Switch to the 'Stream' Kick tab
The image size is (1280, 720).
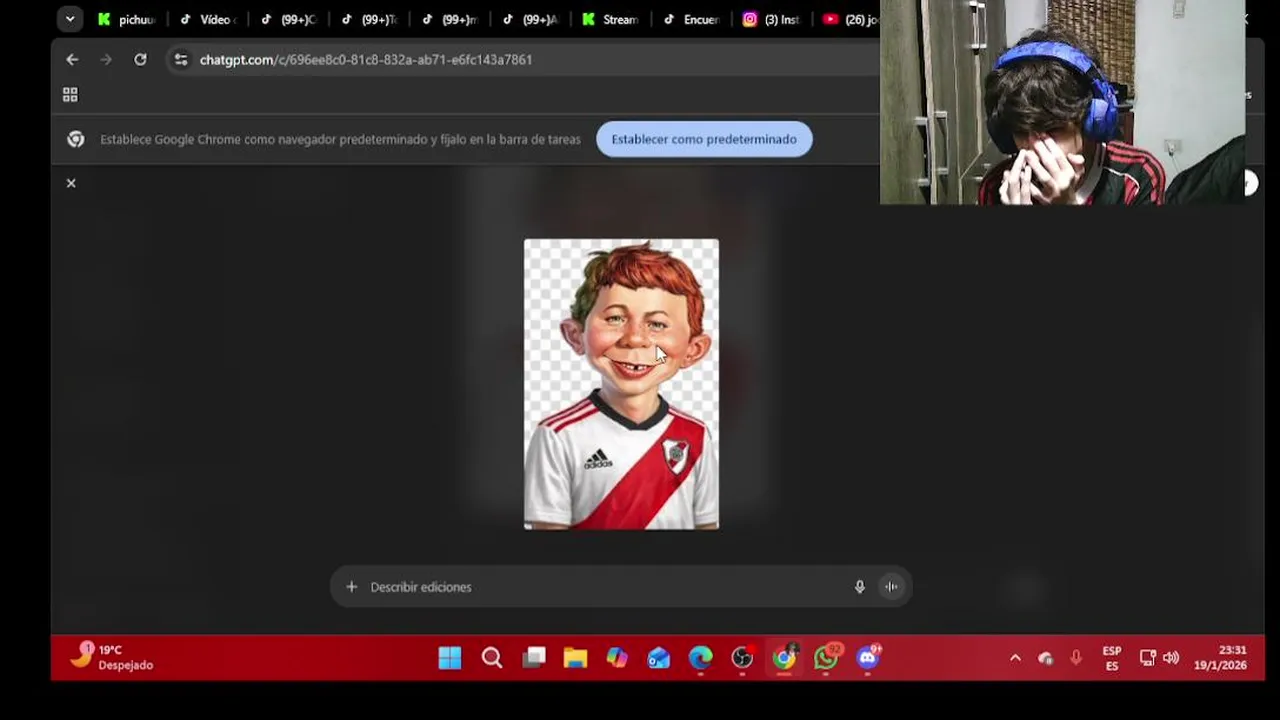611,19
